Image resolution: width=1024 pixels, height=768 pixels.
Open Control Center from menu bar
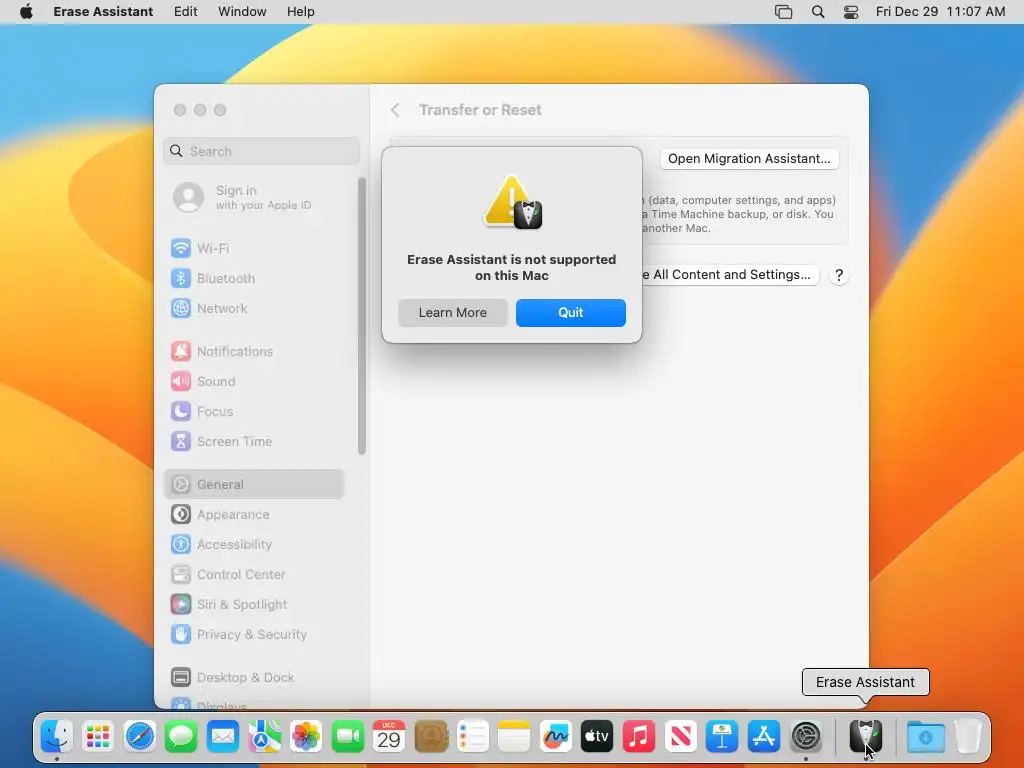[851, 12]
